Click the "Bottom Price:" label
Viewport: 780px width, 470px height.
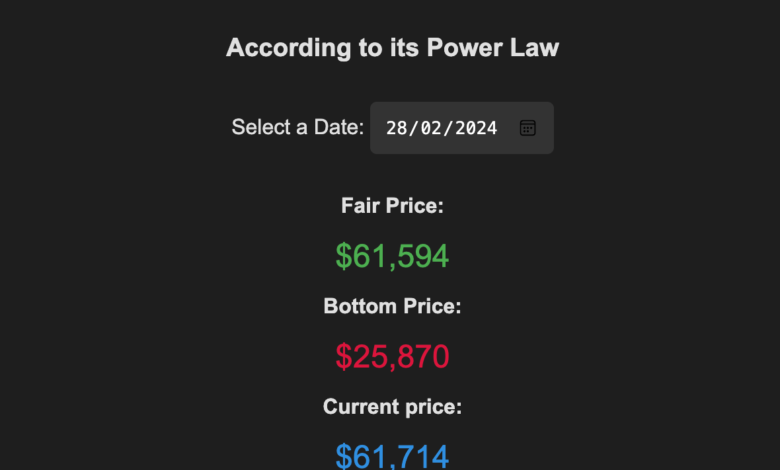(x=392, y=307)
